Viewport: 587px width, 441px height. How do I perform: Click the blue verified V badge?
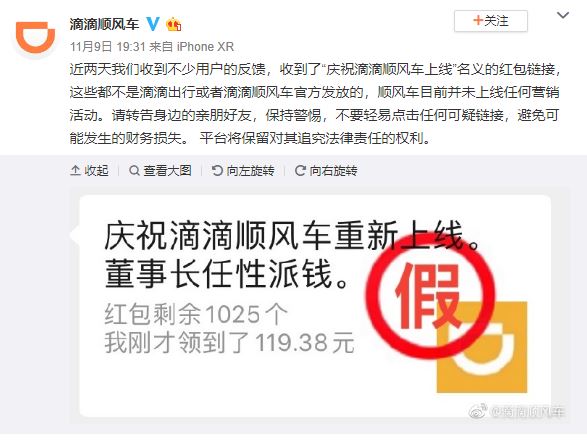(153, 24)
